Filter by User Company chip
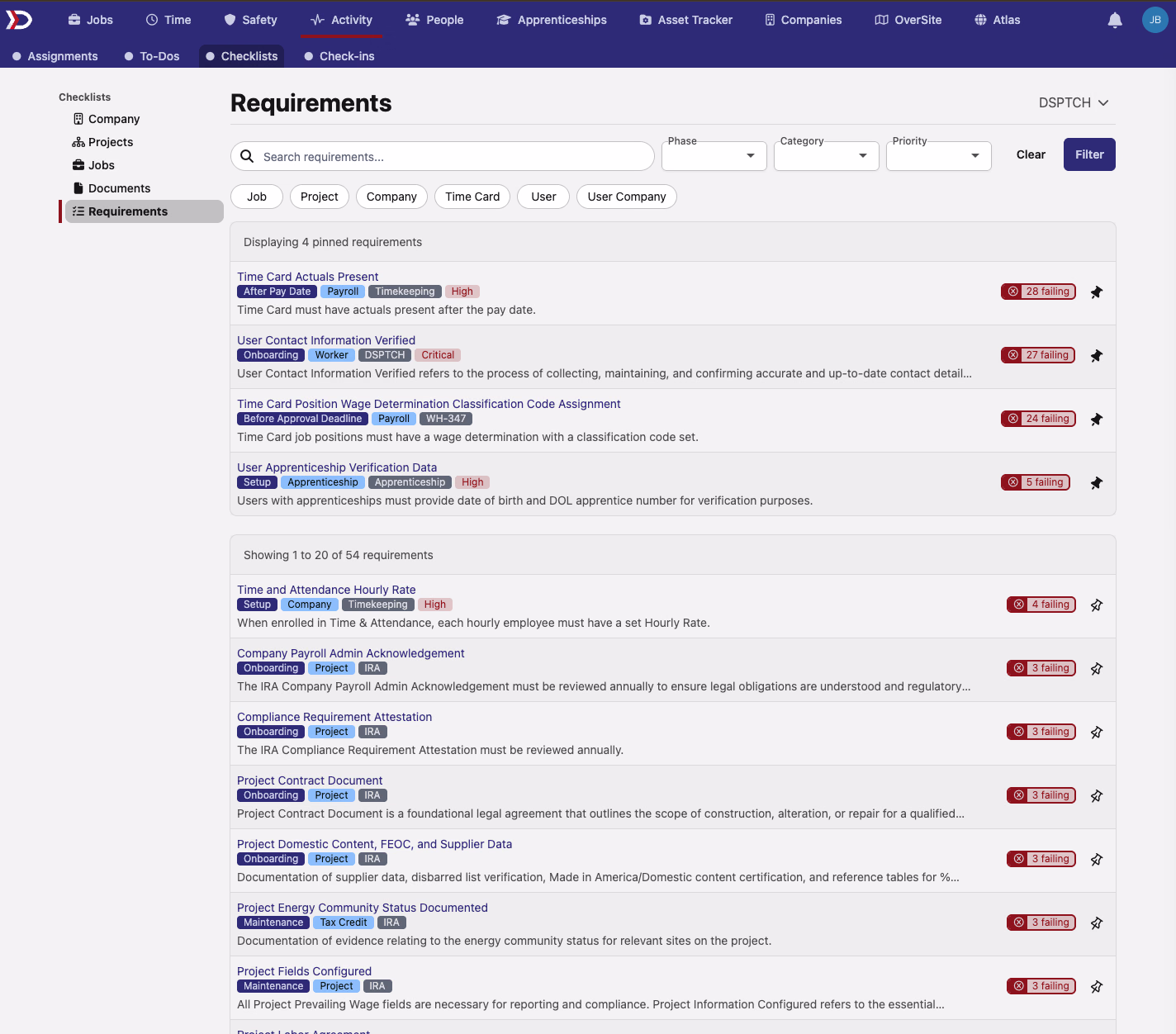This screenshot has width=1176, height=1034. 627,197
